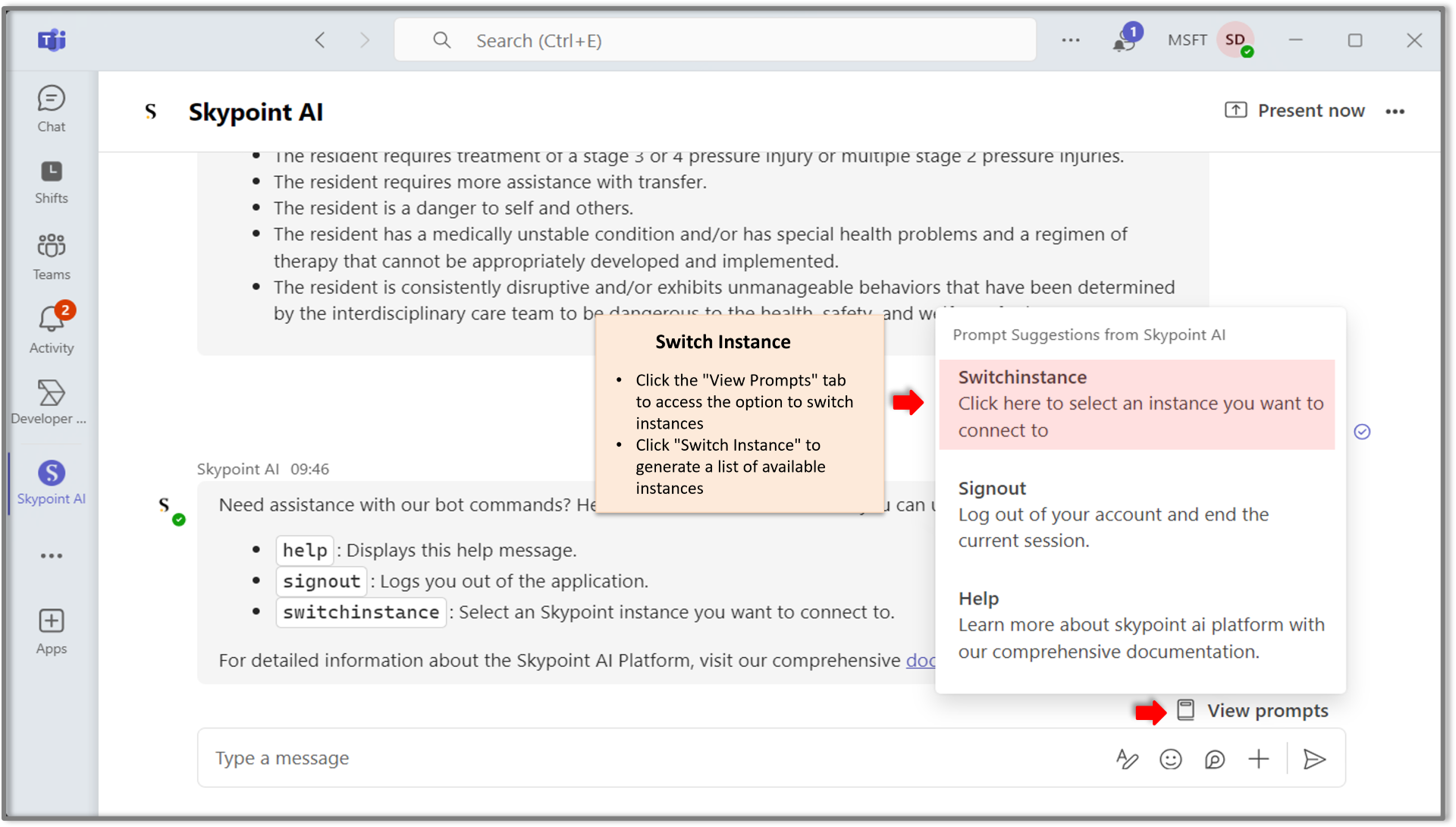1456x827 pixels.
Task: Maximize the Teams window
Action: pos(1355,40)
